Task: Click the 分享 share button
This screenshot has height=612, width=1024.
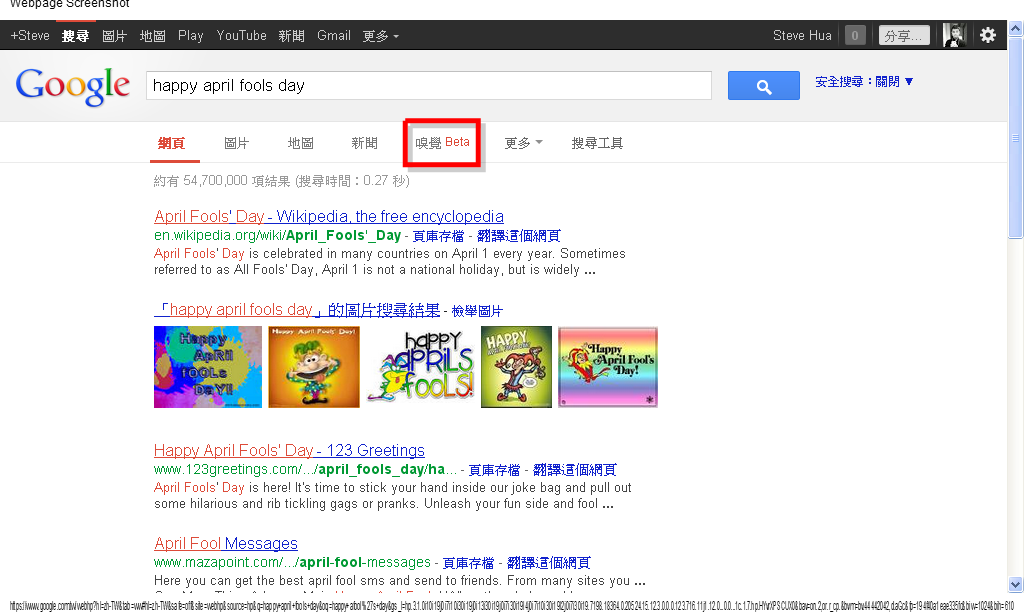Action: tap(904, 35)
